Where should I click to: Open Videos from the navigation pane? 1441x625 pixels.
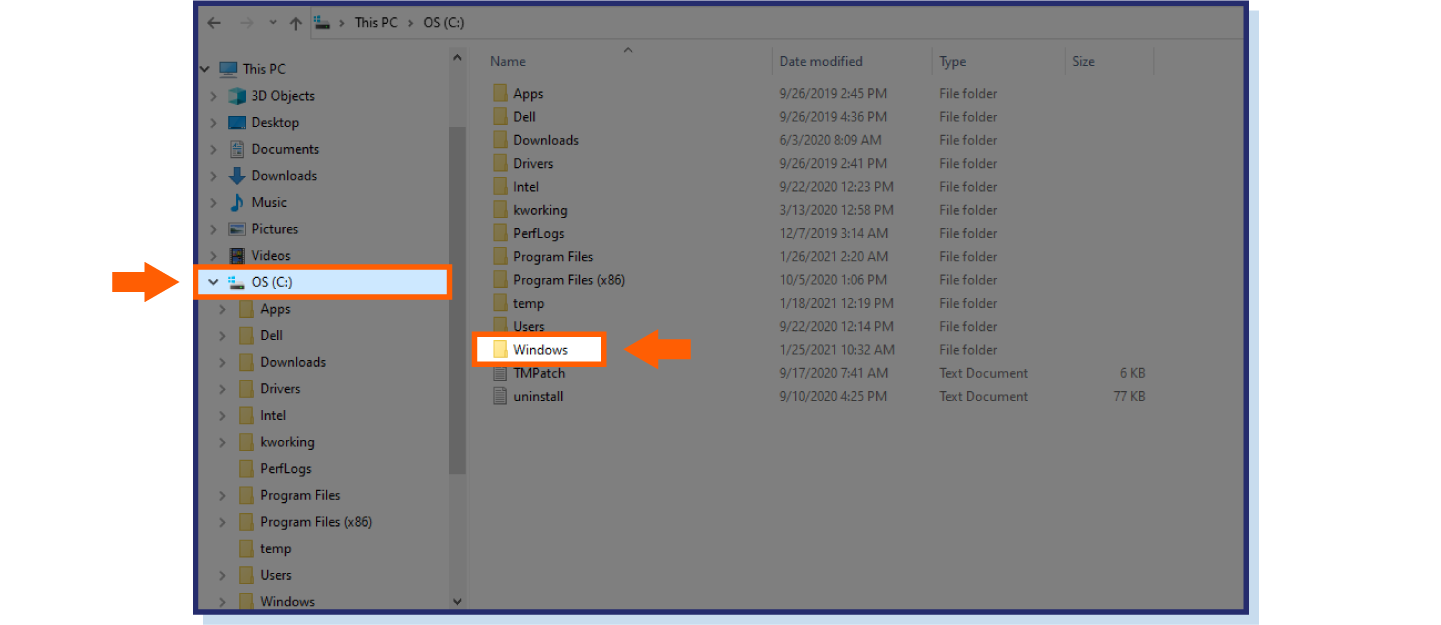coord(270,255)
